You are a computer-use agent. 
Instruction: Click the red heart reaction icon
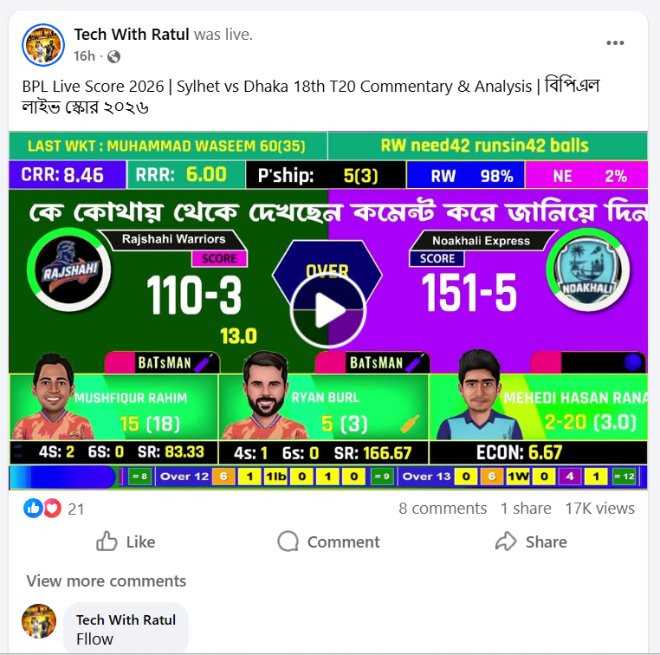coord(52,509)
